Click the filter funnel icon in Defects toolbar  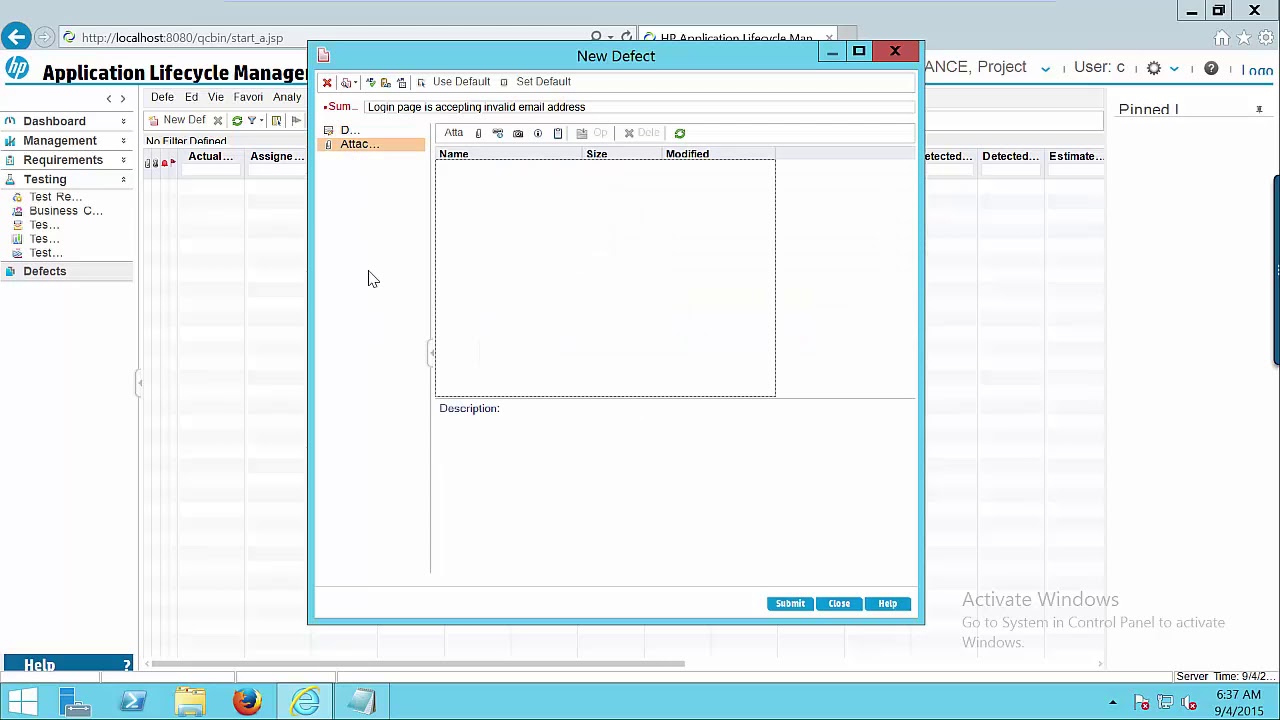coord(251,121)
